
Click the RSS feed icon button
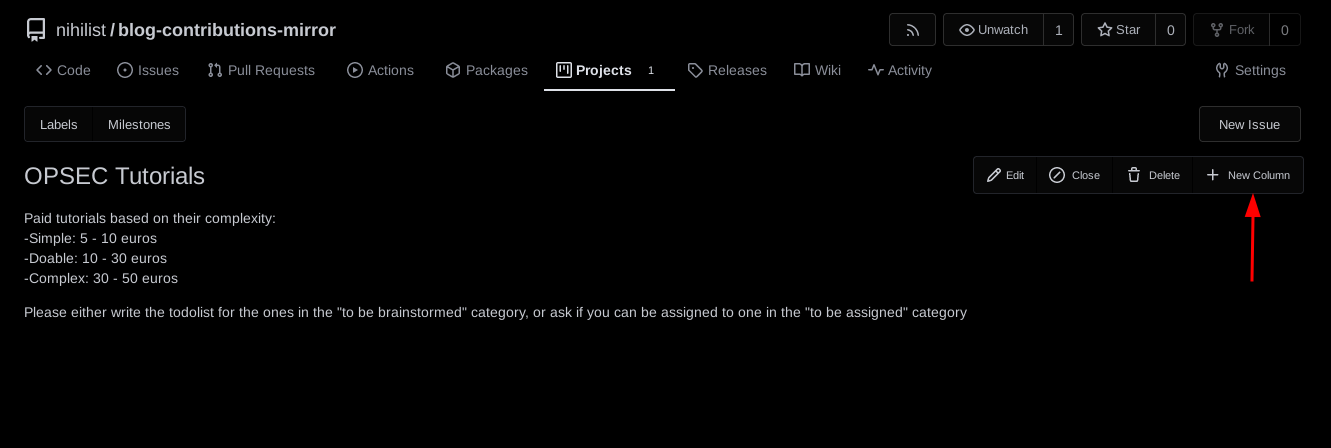(912, 30)
